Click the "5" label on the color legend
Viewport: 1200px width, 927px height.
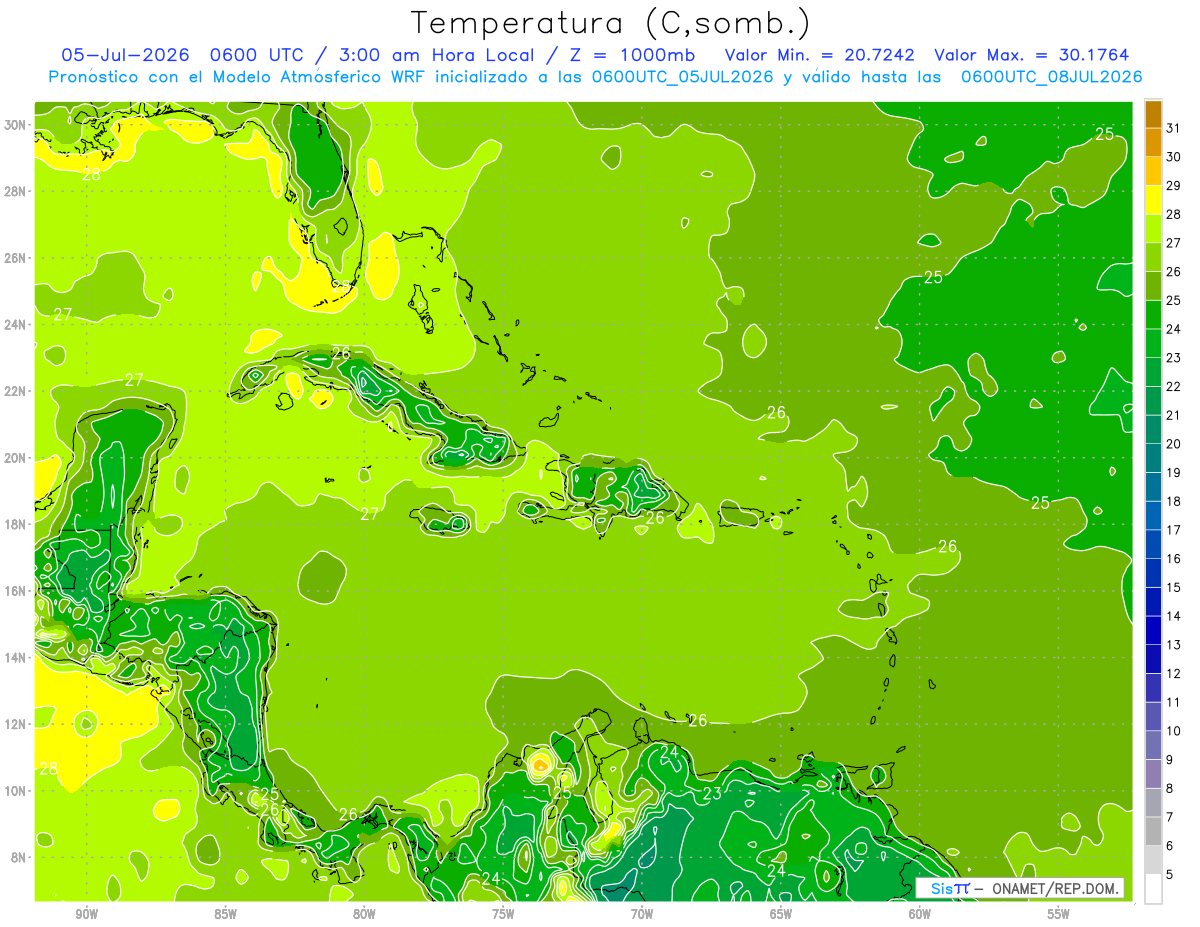pos(1170,875)
